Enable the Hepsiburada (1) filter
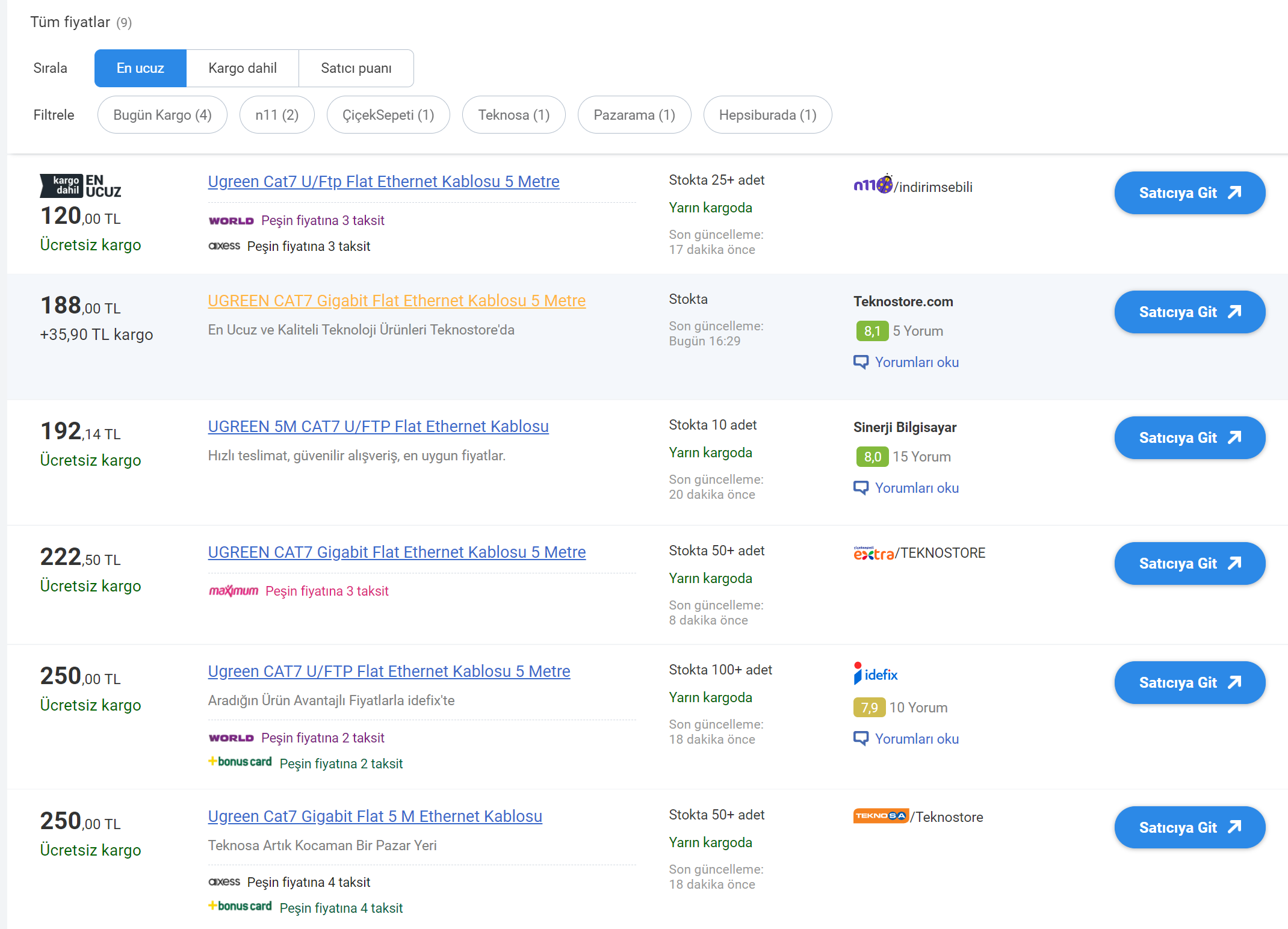 pos(767,115)
